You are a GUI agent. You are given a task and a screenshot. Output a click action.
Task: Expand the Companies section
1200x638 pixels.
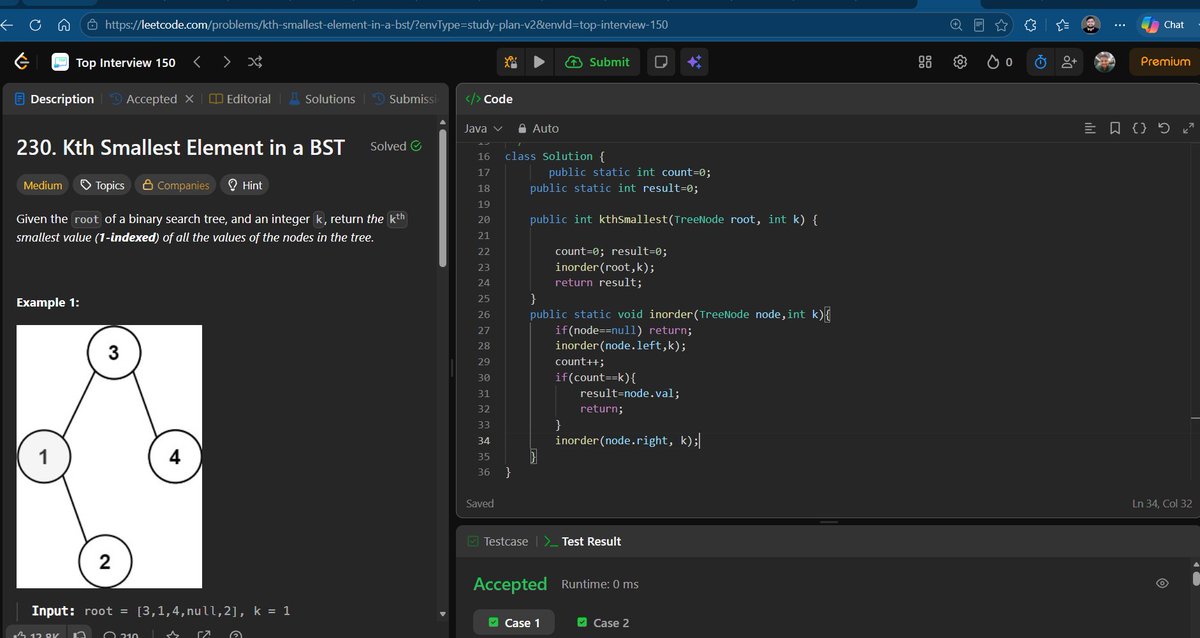coord(176,185)
